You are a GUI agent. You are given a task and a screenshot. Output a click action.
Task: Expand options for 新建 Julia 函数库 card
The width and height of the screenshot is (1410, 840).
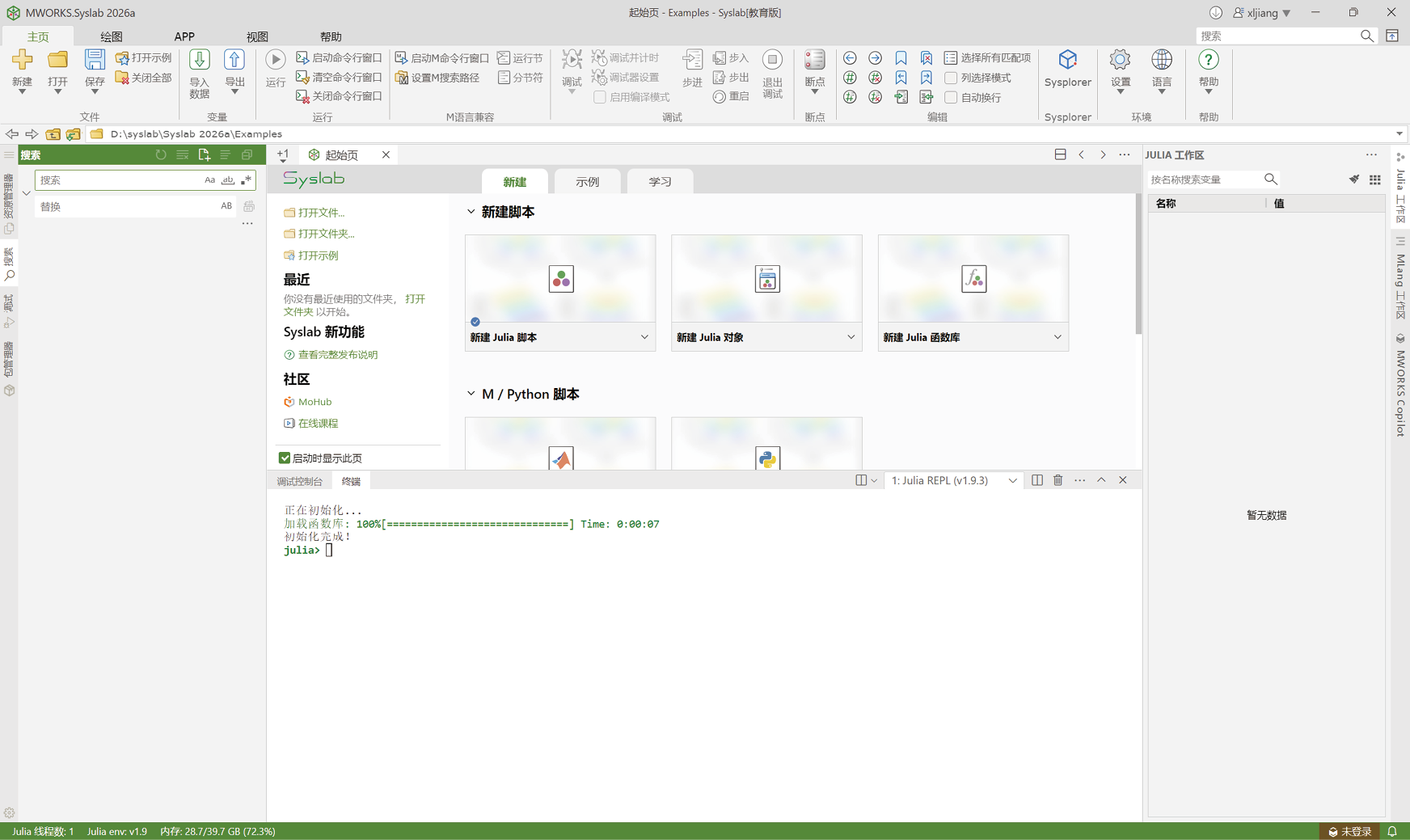click(1057, 337)
